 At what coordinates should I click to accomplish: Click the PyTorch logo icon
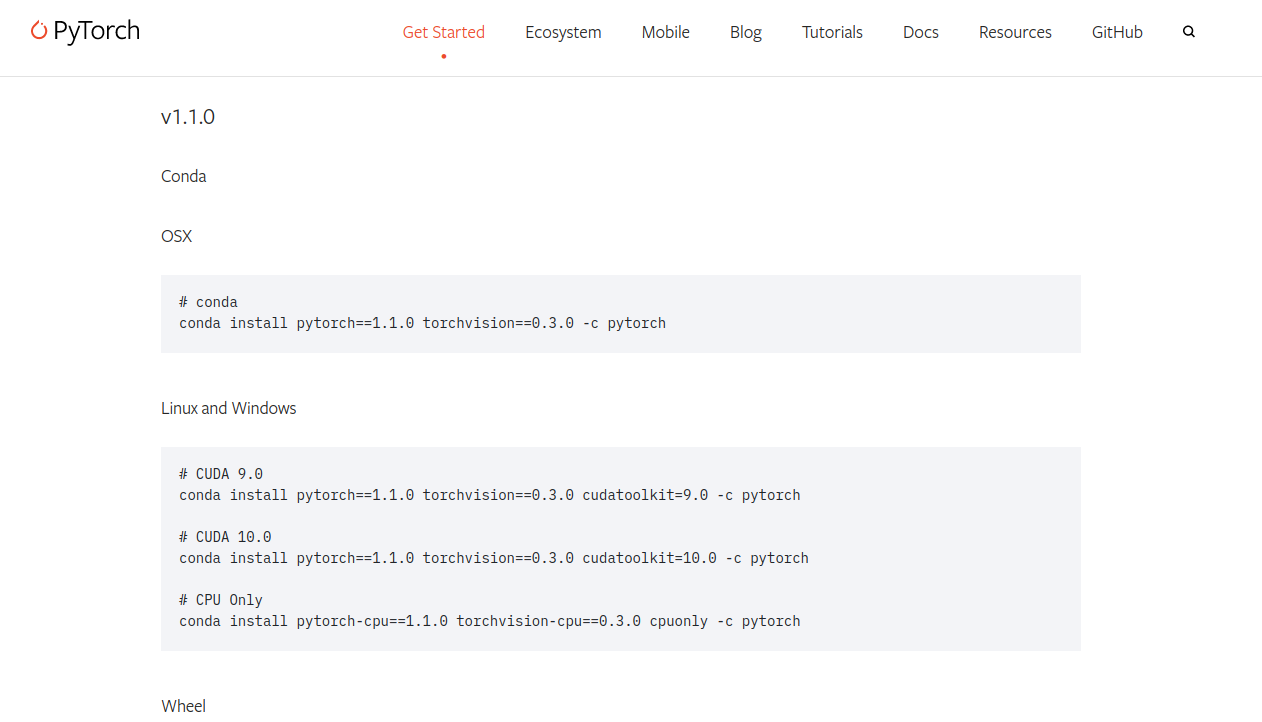(x=38, y=31)
